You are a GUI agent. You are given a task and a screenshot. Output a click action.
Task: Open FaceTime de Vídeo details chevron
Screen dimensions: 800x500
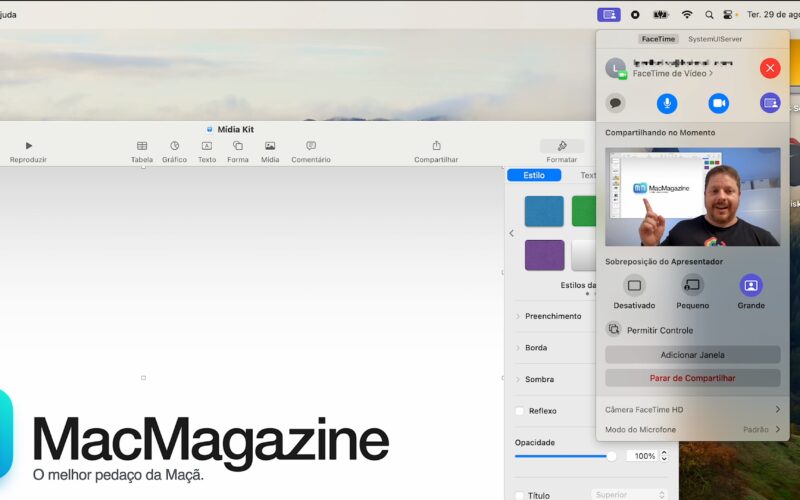711,73
